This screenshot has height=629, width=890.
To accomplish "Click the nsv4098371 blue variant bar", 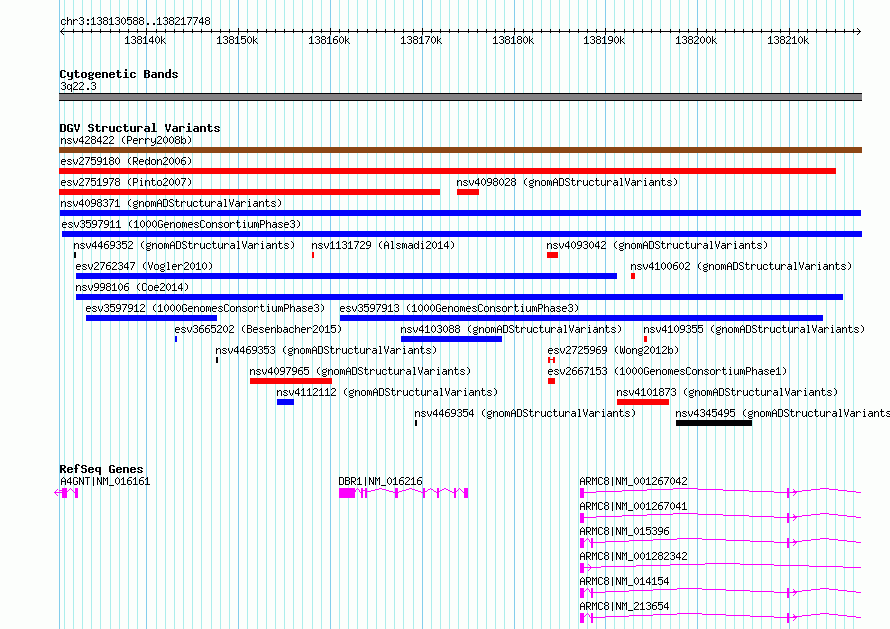I will click(x=460, y=213).
